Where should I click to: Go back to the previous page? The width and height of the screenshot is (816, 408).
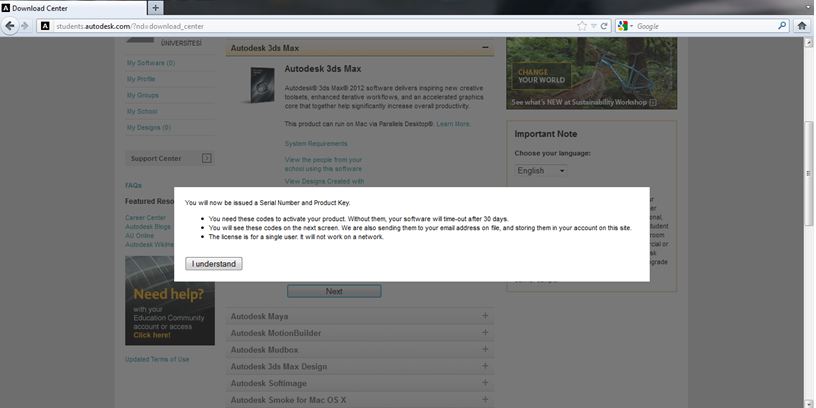point(10,26)
